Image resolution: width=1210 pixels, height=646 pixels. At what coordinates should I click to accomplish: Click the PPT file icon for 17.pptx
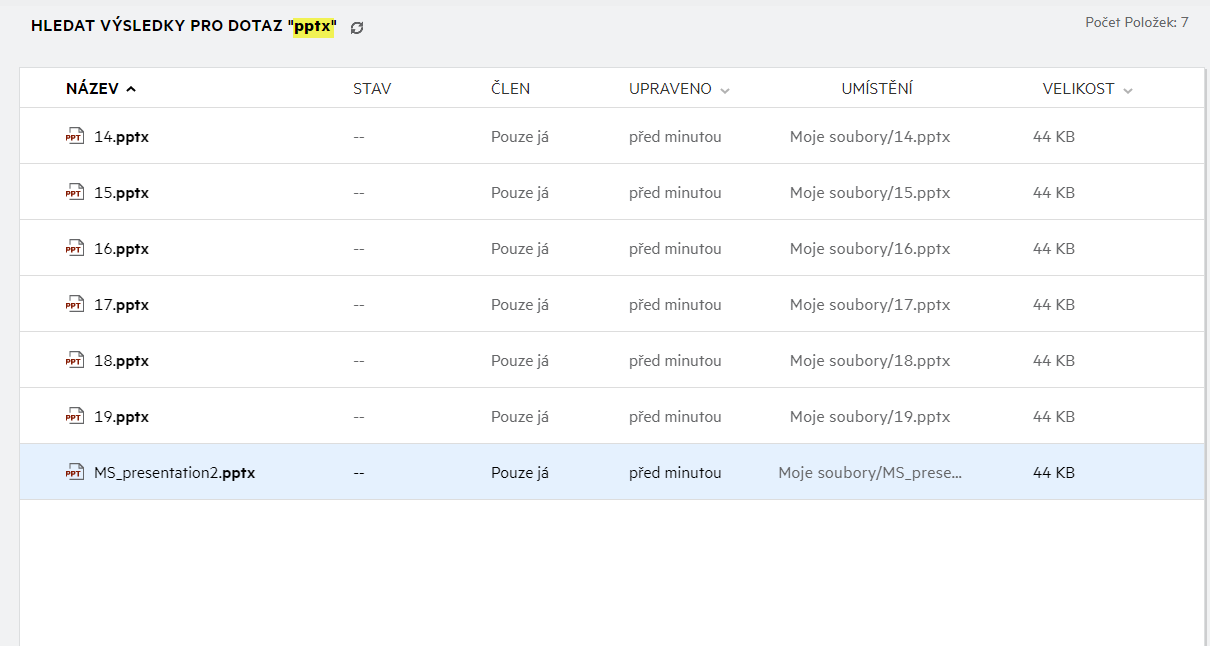tap(75, 304)
